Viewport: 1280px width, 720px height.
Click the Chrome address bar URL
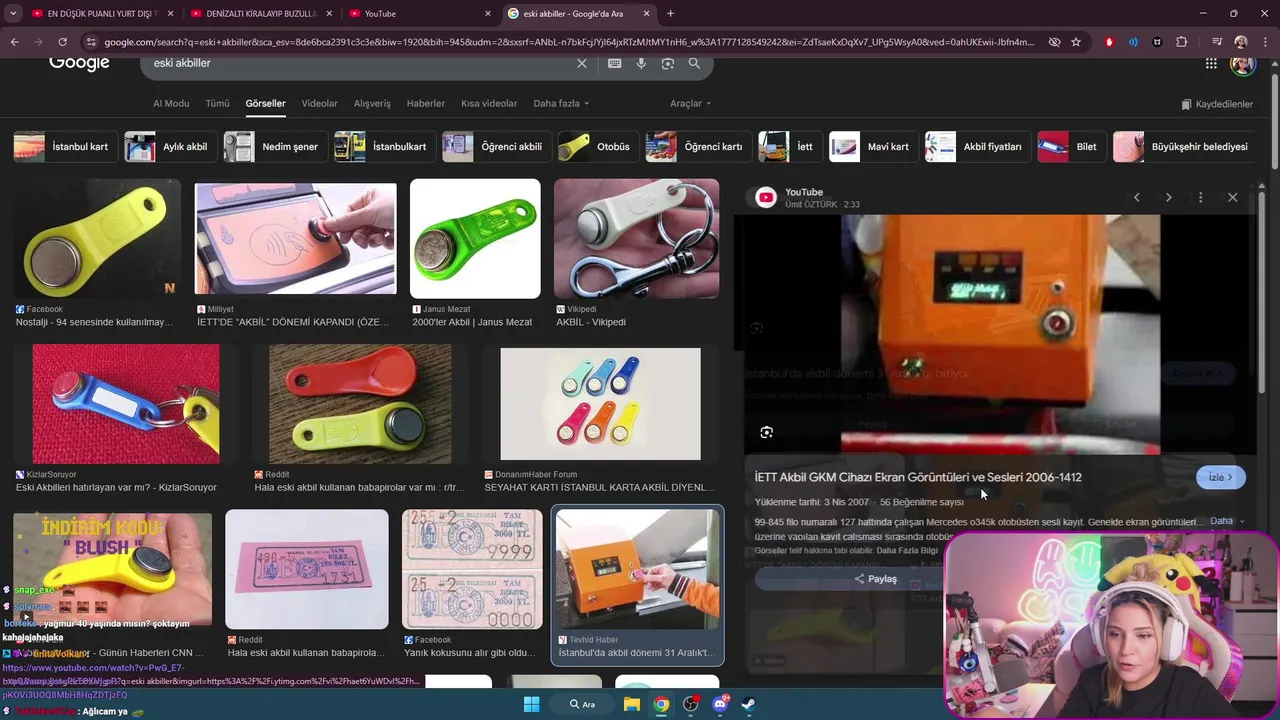(570, 42)
